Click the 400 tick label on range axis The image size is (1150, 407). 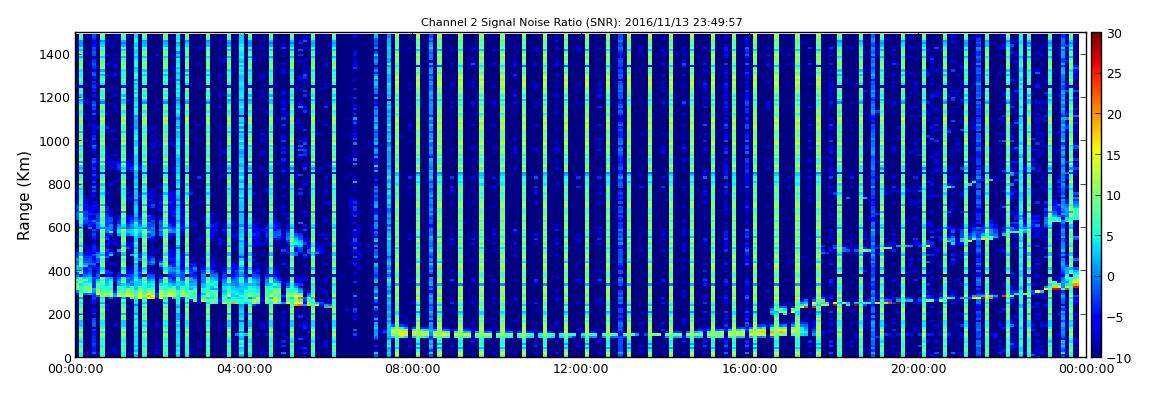tap(59, 271)
